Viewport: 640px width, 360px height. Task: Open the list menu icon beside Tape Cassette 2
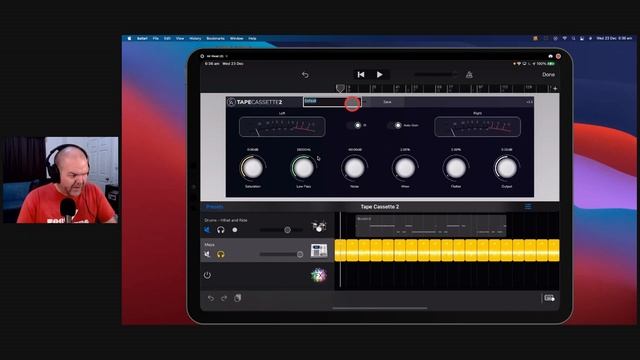528,207
